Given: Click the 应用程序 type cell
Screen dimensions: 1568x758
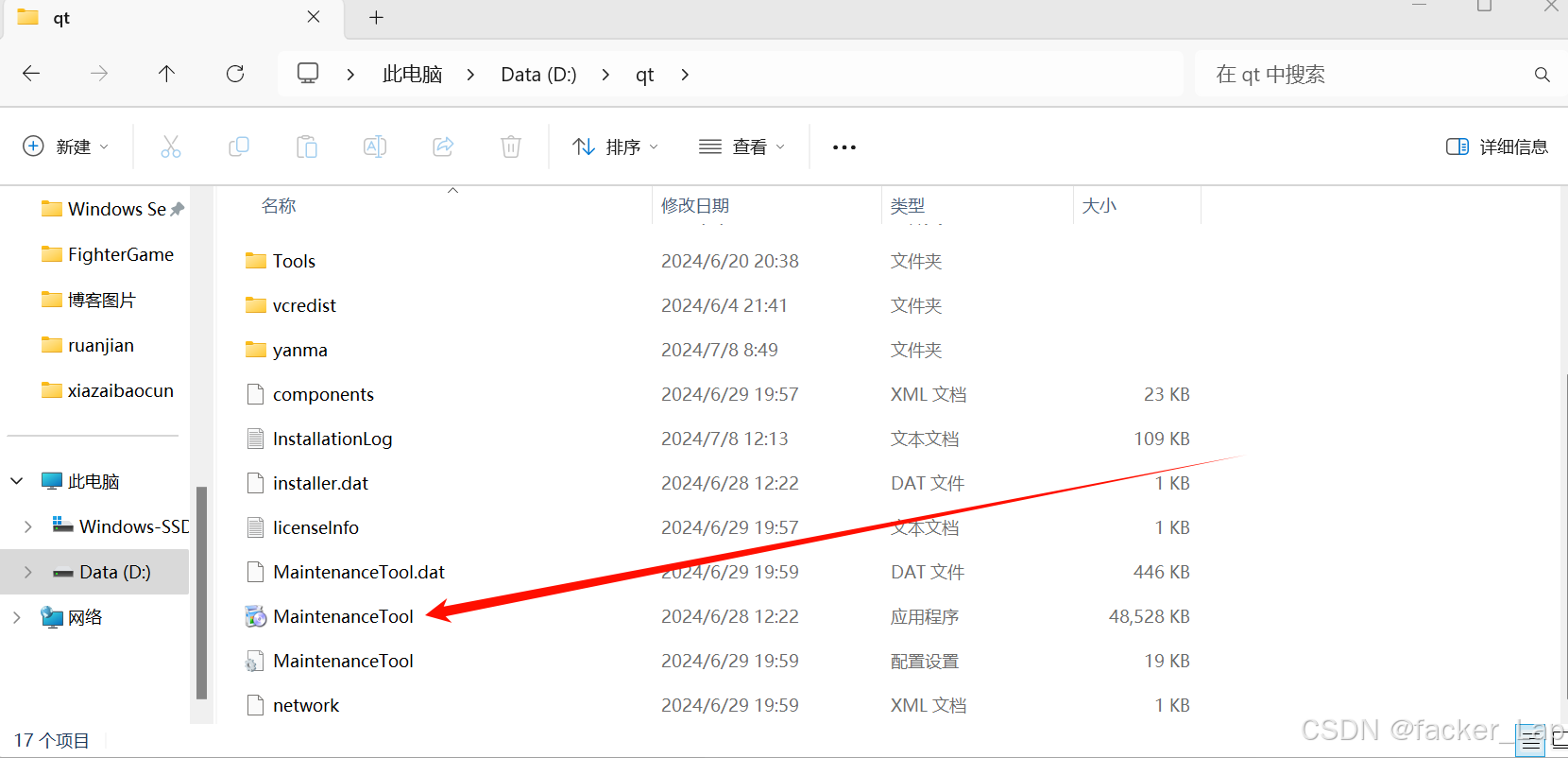Looking at the screenshot, I should tap(925, 616).
